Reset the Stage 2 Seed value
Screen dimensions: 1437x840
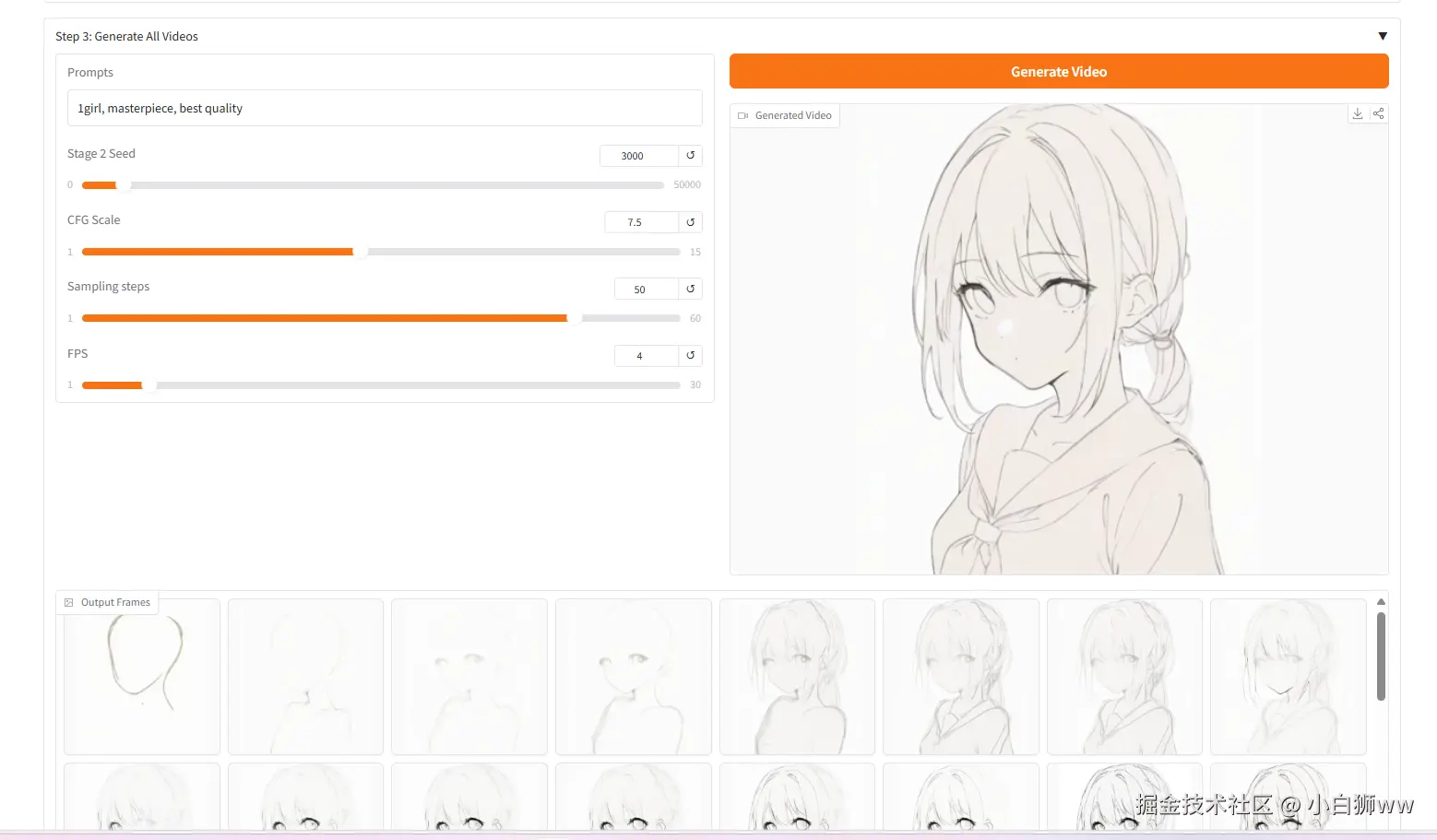[x=690, y=156]
